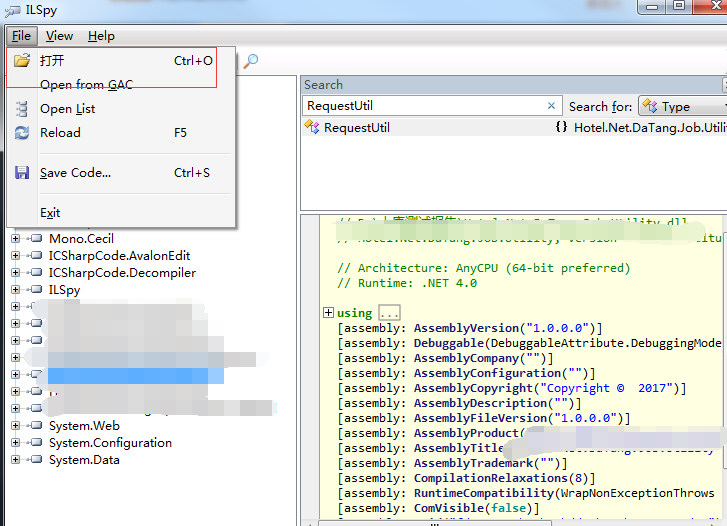
Task: Expand the ICSharpCode.AvalonEdit node
Action: pyautogui.click(x=16, y=256)
